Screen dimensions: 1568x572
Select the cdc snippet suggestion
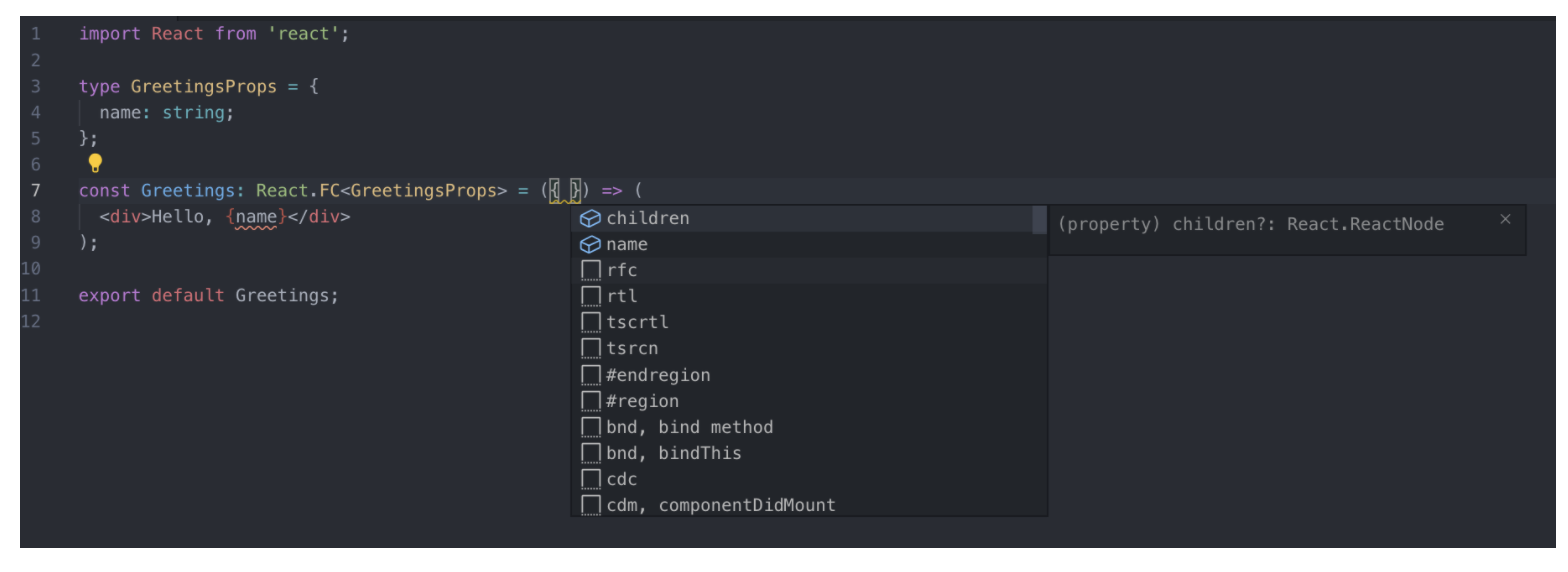point(808,479)
